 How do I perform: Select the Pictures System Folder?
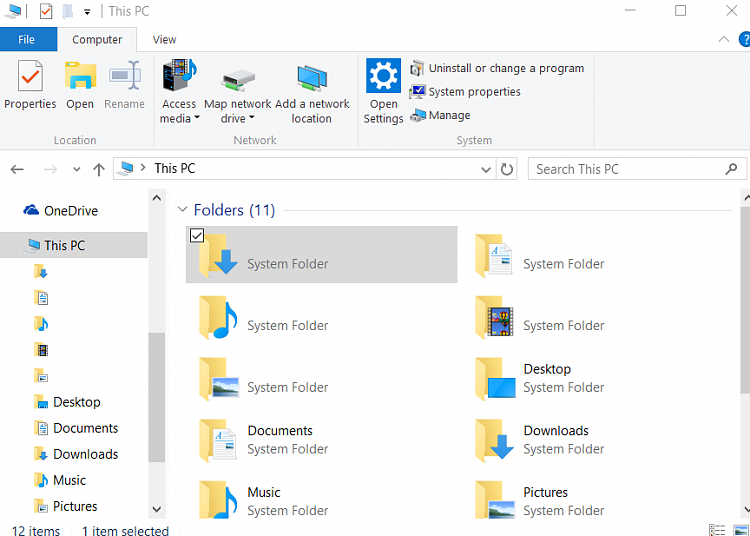[x=542, y=500]
